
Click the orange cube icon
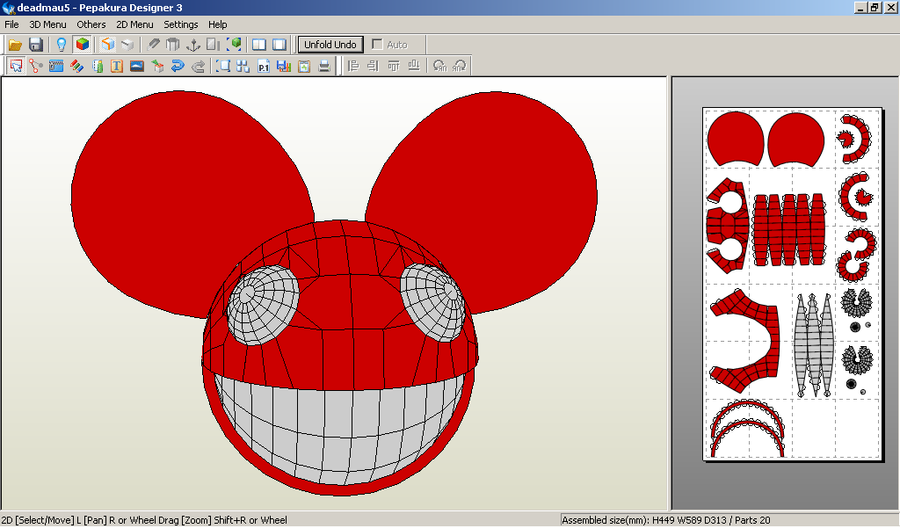107,44
